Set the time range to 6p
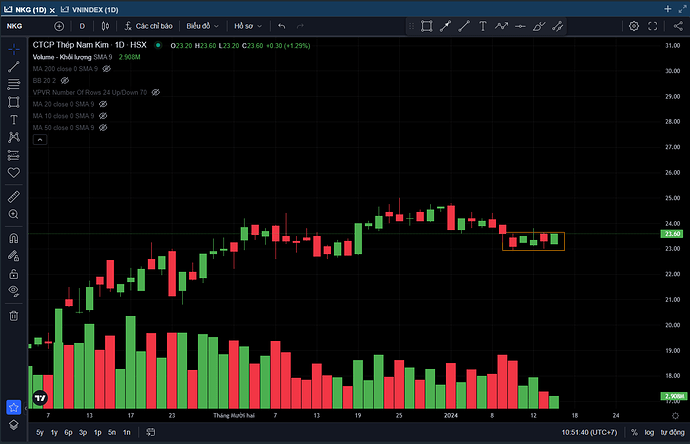Image resolution: width=690 pixels, height=444 pixels. tap(69, 433)
